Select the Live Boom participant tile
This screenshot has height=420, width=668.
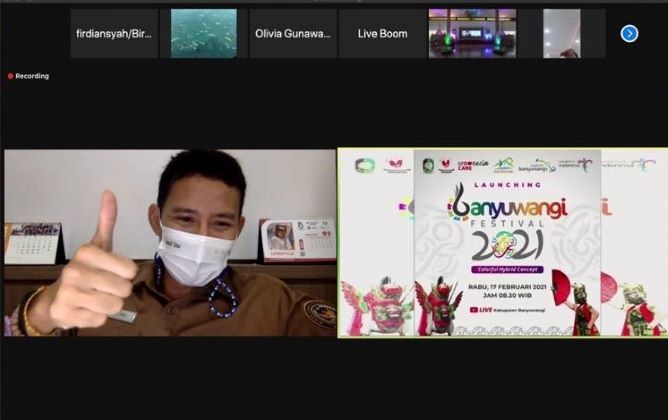(383, 34)
